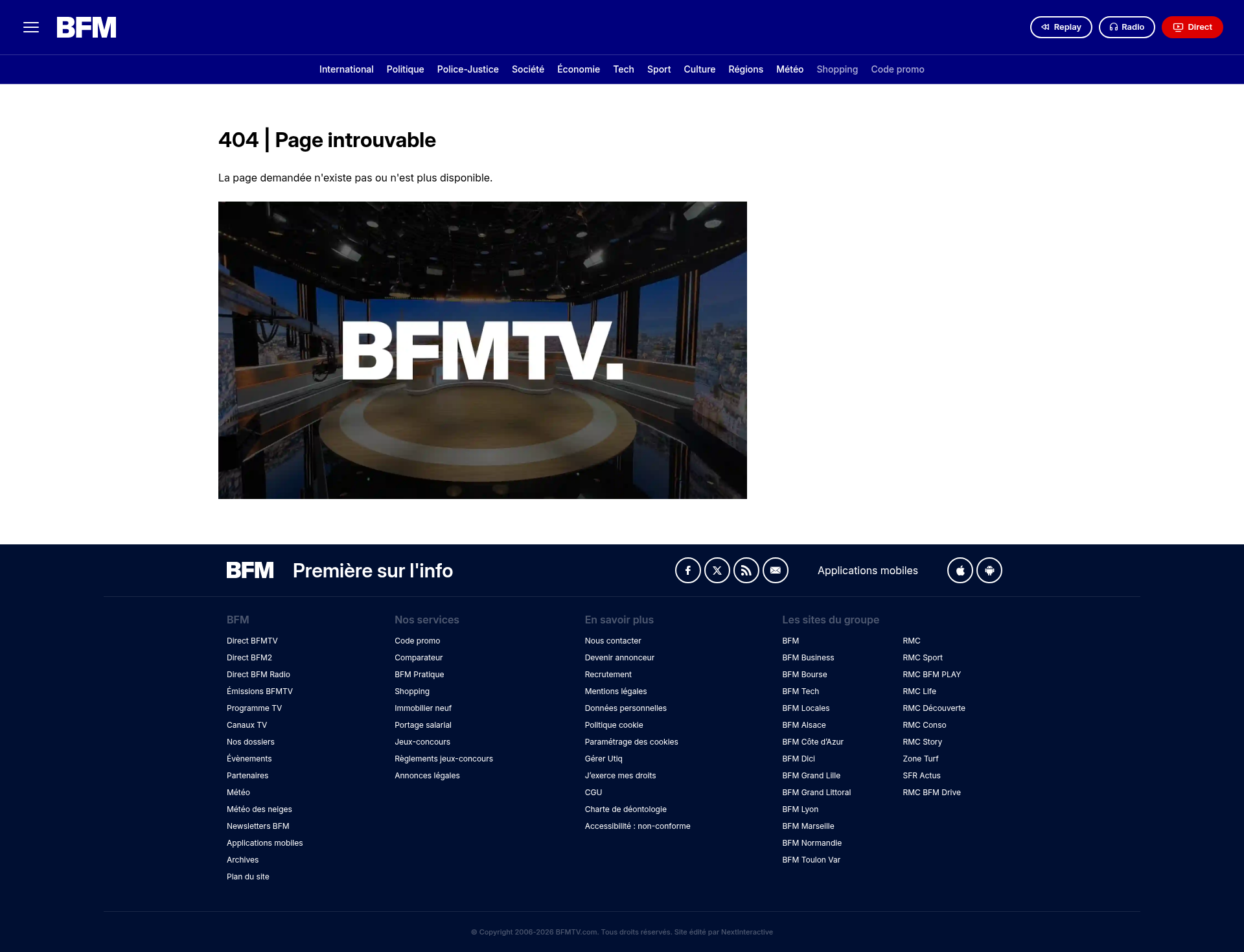This screenshot has height=952, width=1244.
Task: Click the footer BFM logo
Action: 250,570
